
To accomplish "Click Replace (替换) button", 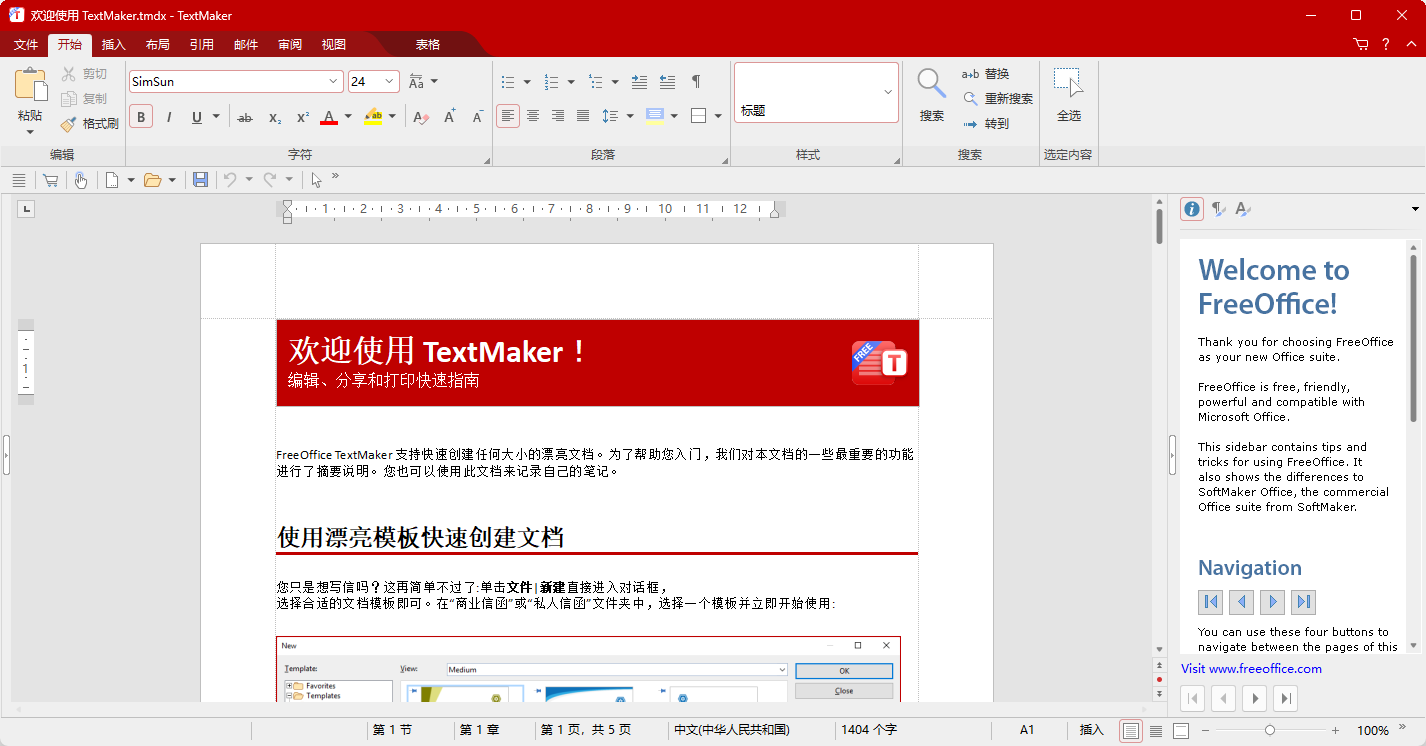I will point(985,74).
